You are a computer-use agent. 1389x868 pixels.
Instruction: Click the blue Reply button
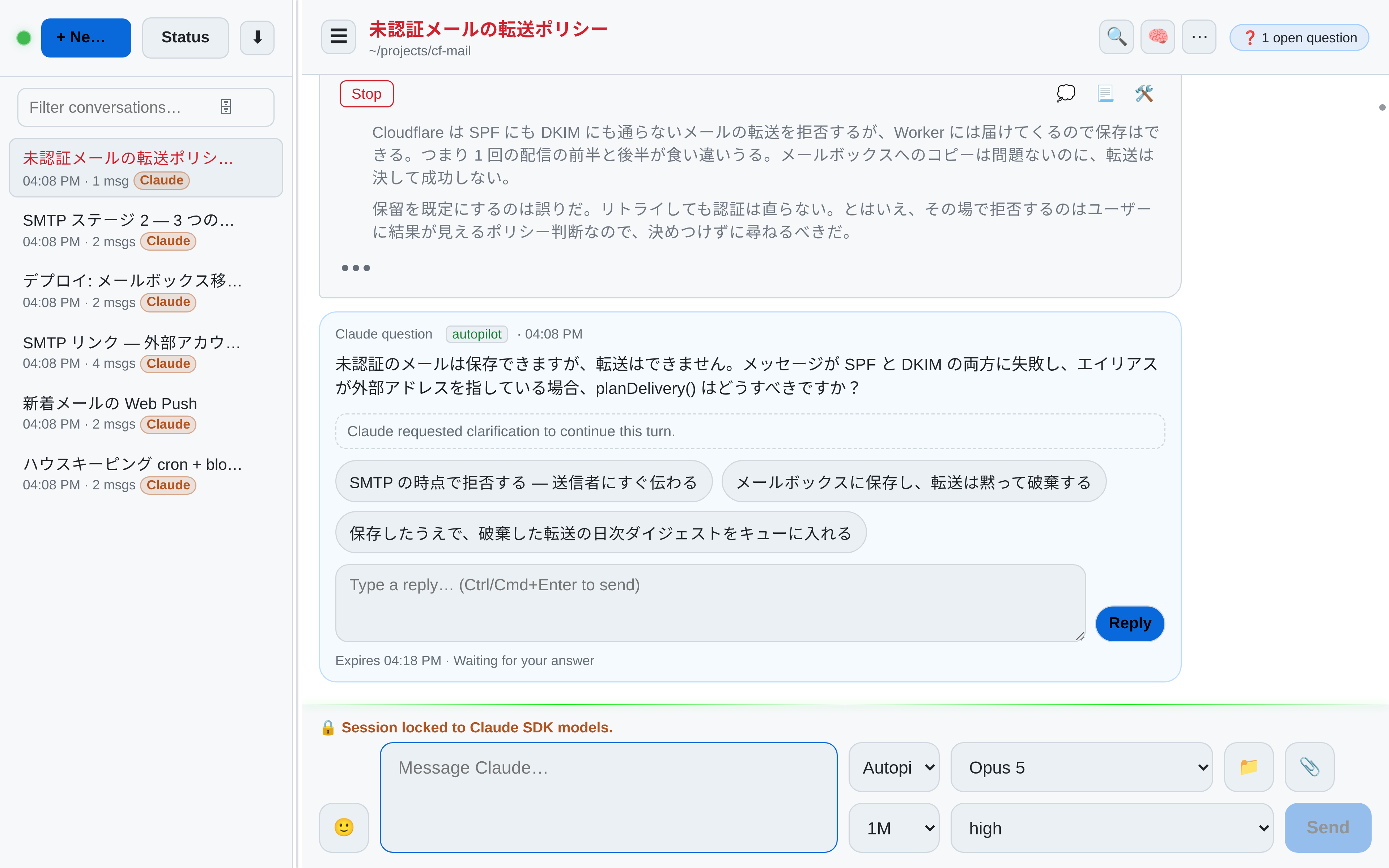point(1130,624)
